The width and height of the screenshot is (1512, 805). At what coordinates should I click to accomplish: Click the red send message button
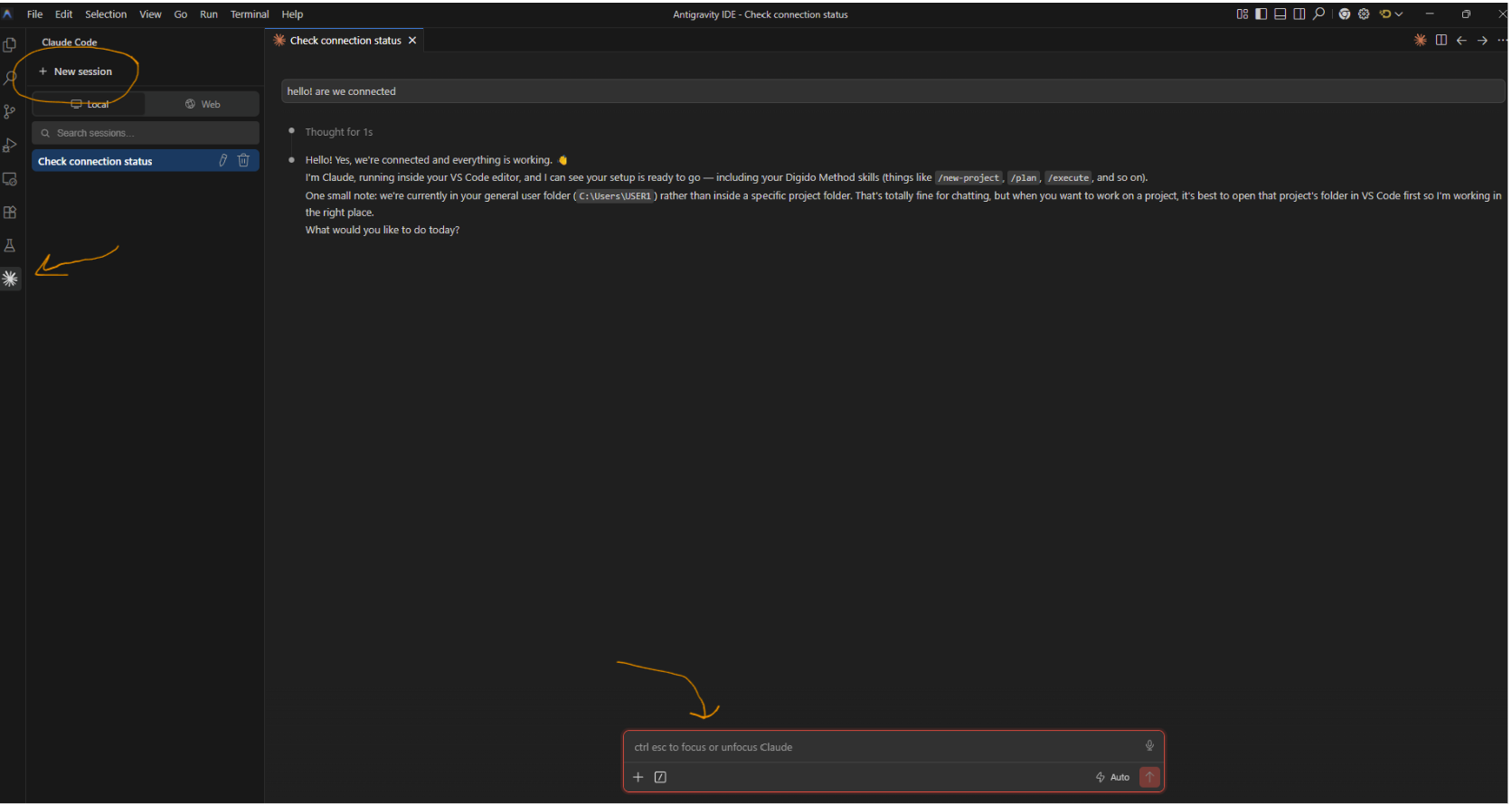(x=1149, y=777)
